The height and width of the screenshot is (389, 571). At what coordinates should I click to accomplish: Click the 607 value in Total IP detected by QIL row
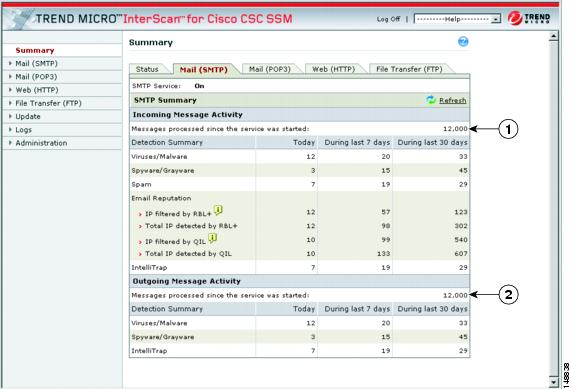click(461, 254)
